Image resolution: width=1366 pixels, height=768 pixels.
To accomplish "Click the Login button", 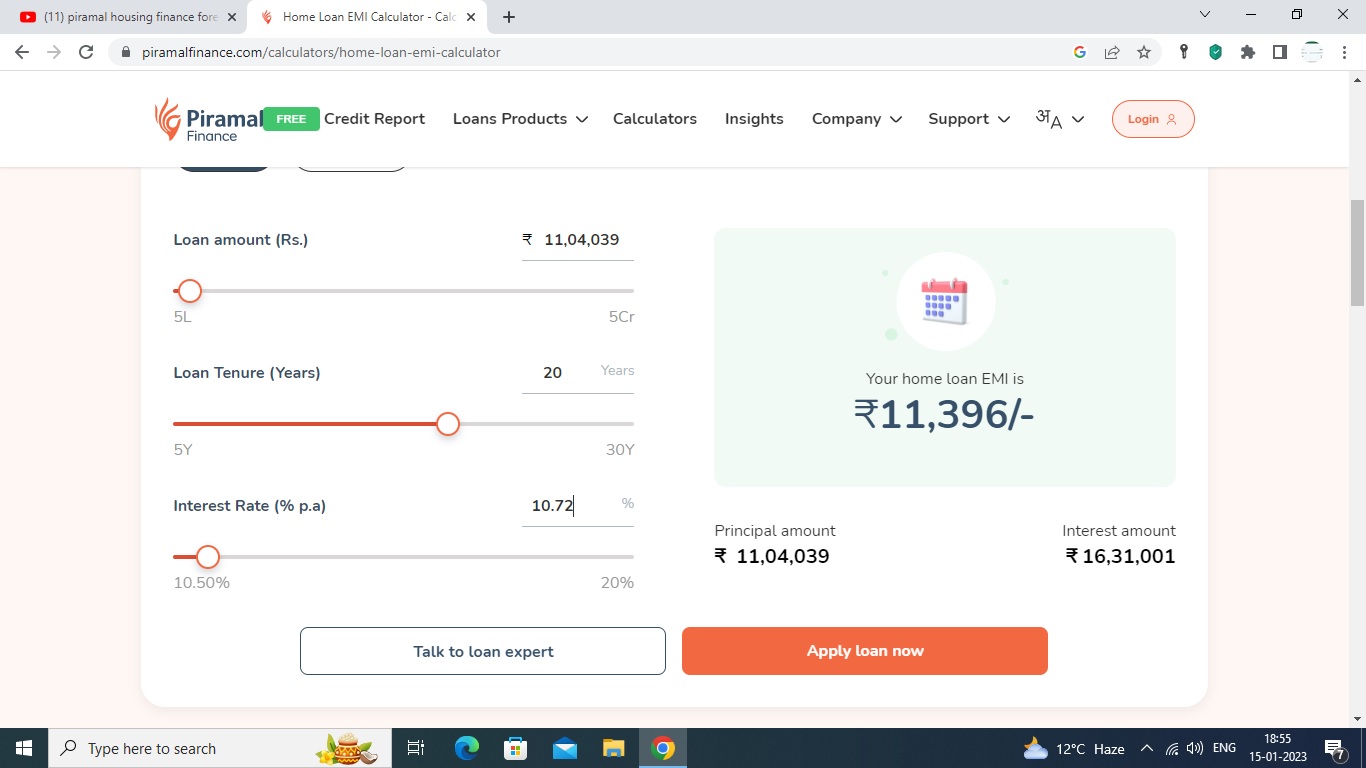I will pyautogui.click(x=1152, y=119).
